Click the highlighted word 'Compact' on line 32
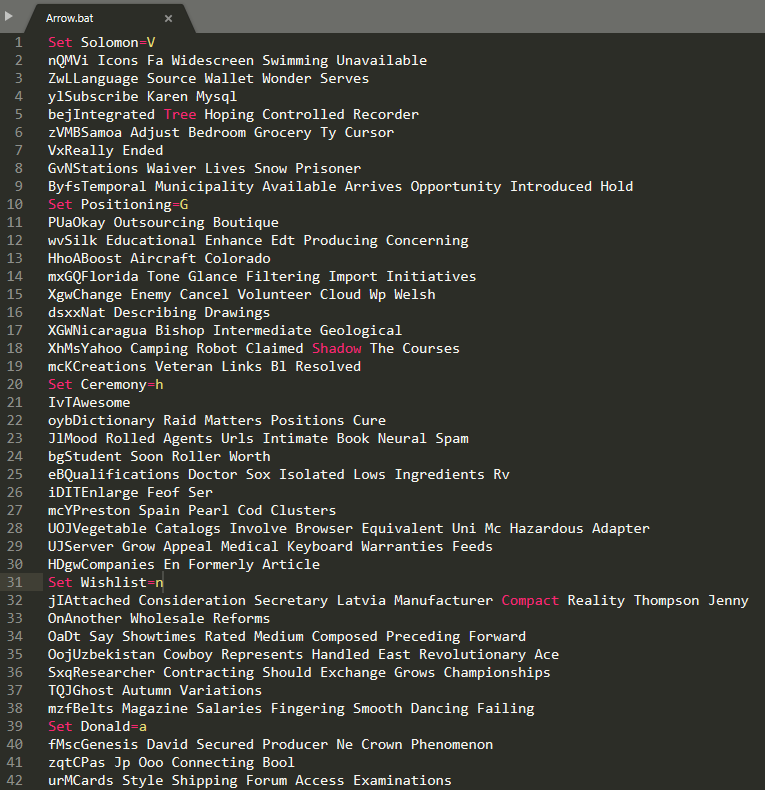This screenshot has height=790, width=765. [x=530, y=600]
